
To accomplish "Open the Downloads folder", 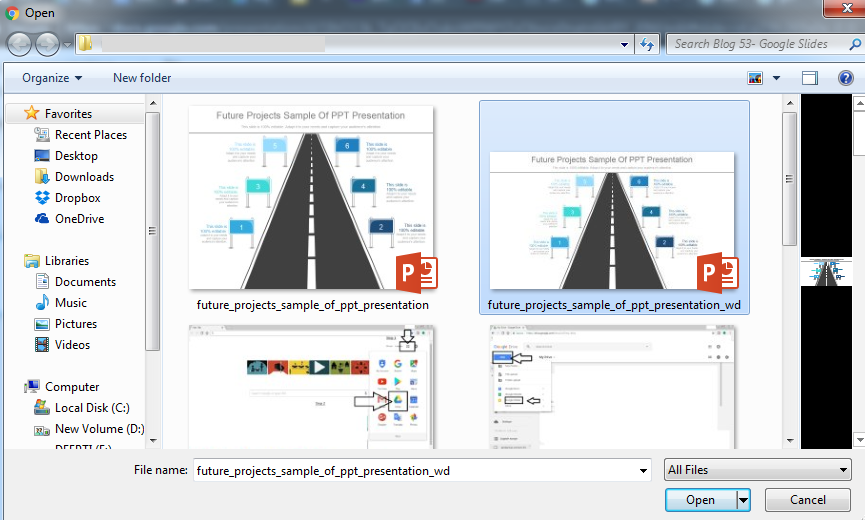I will coord(84,176).
